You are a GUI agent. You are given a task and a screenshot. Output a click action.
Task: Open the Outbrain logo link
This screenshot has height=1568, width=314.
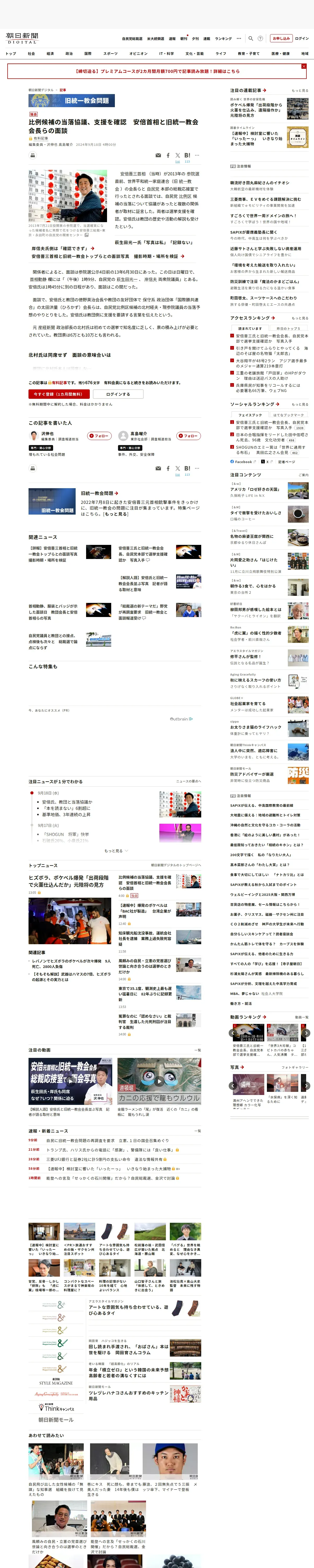181,719
